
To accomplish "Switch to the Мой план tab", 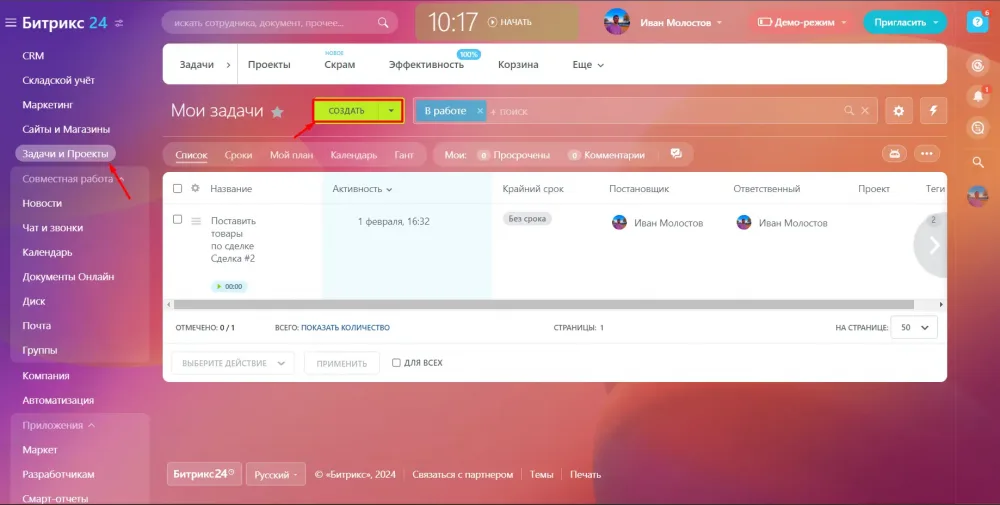I will tap(291, 155).
